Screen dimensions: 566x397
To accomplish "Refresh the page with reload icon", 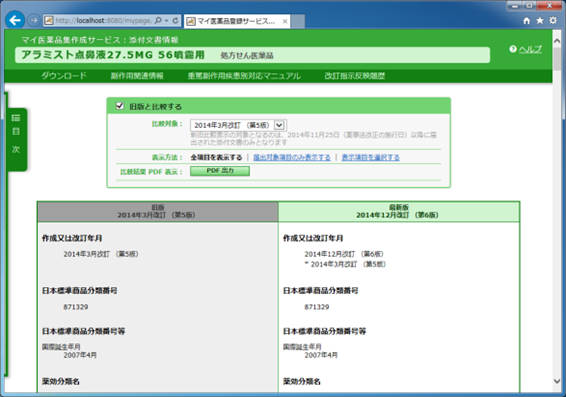I will (x=175, y=21).
